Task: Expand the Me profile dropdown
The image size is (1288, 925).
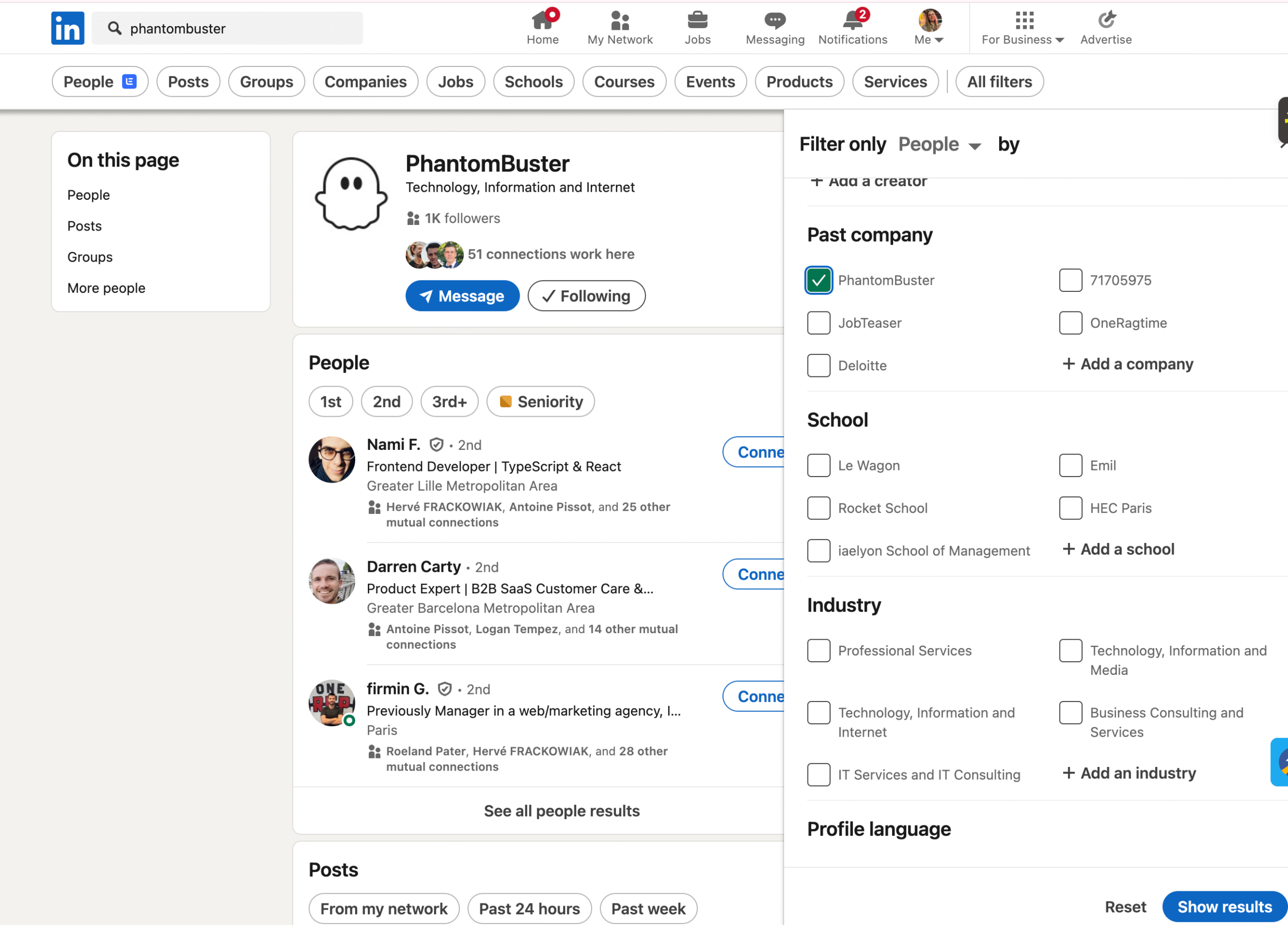Action: (930, 27)
